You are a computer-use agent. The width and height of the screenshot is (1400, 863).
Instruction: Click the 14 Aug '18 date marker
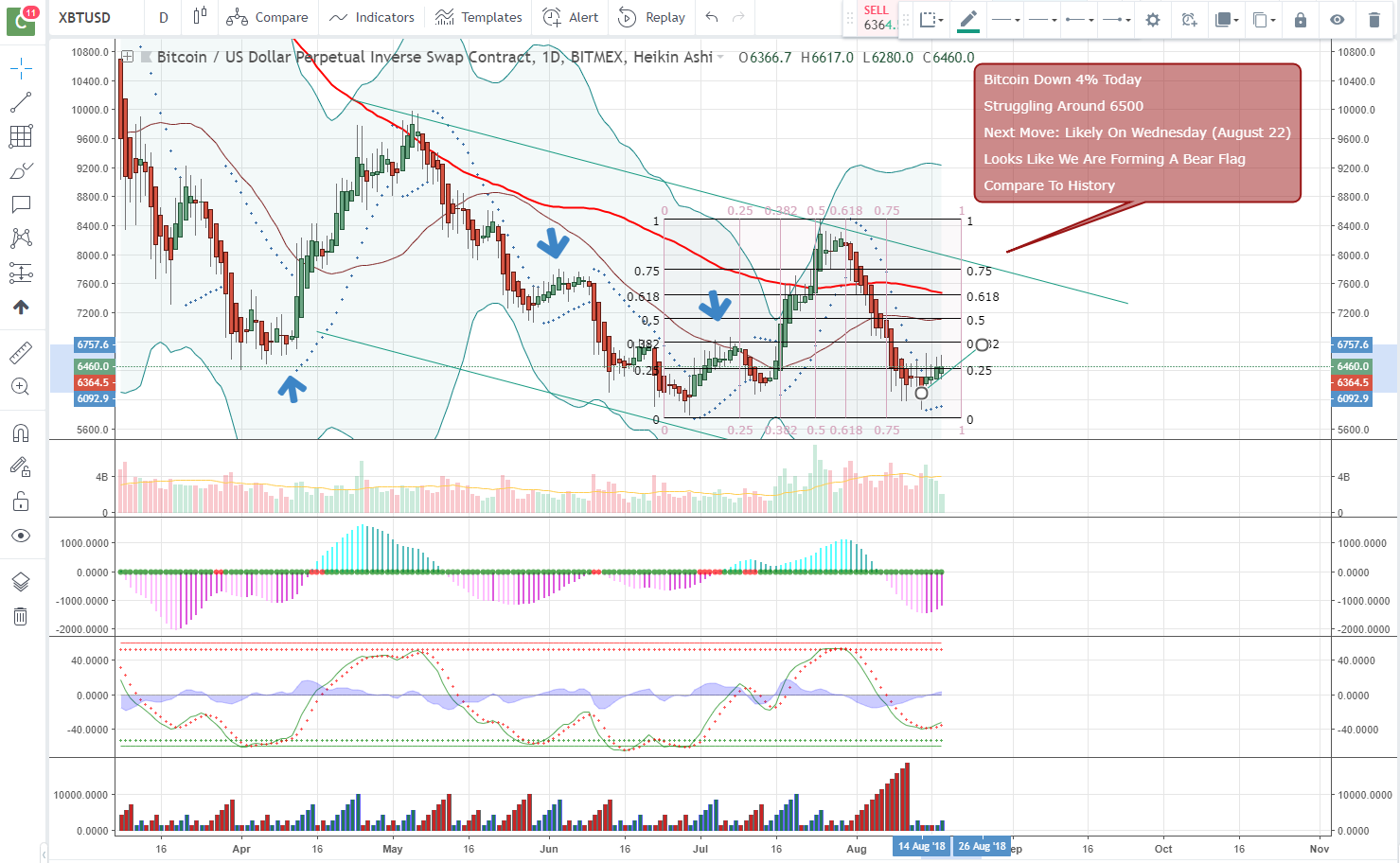click(921, 846)
